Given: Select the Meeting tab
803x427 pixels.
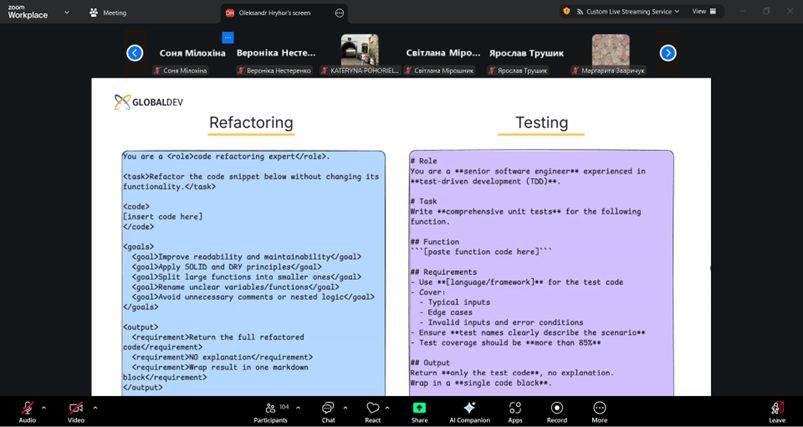Looking at the screenshot, I should pos(108,13).
